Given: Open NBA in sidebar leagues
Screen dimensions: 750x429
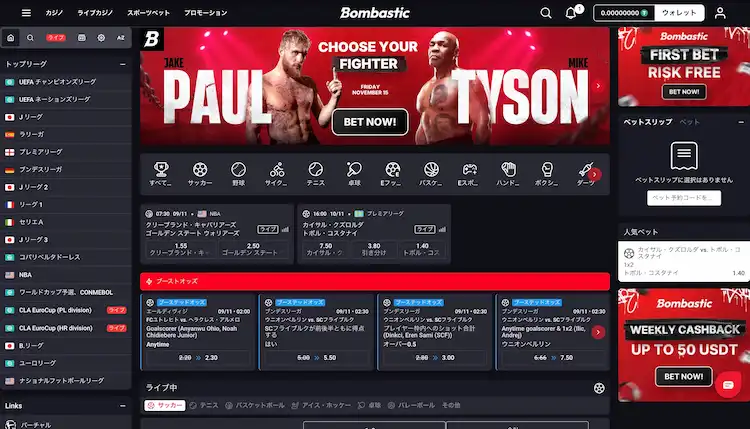Looking at the screenshot, I should [66, 275].
